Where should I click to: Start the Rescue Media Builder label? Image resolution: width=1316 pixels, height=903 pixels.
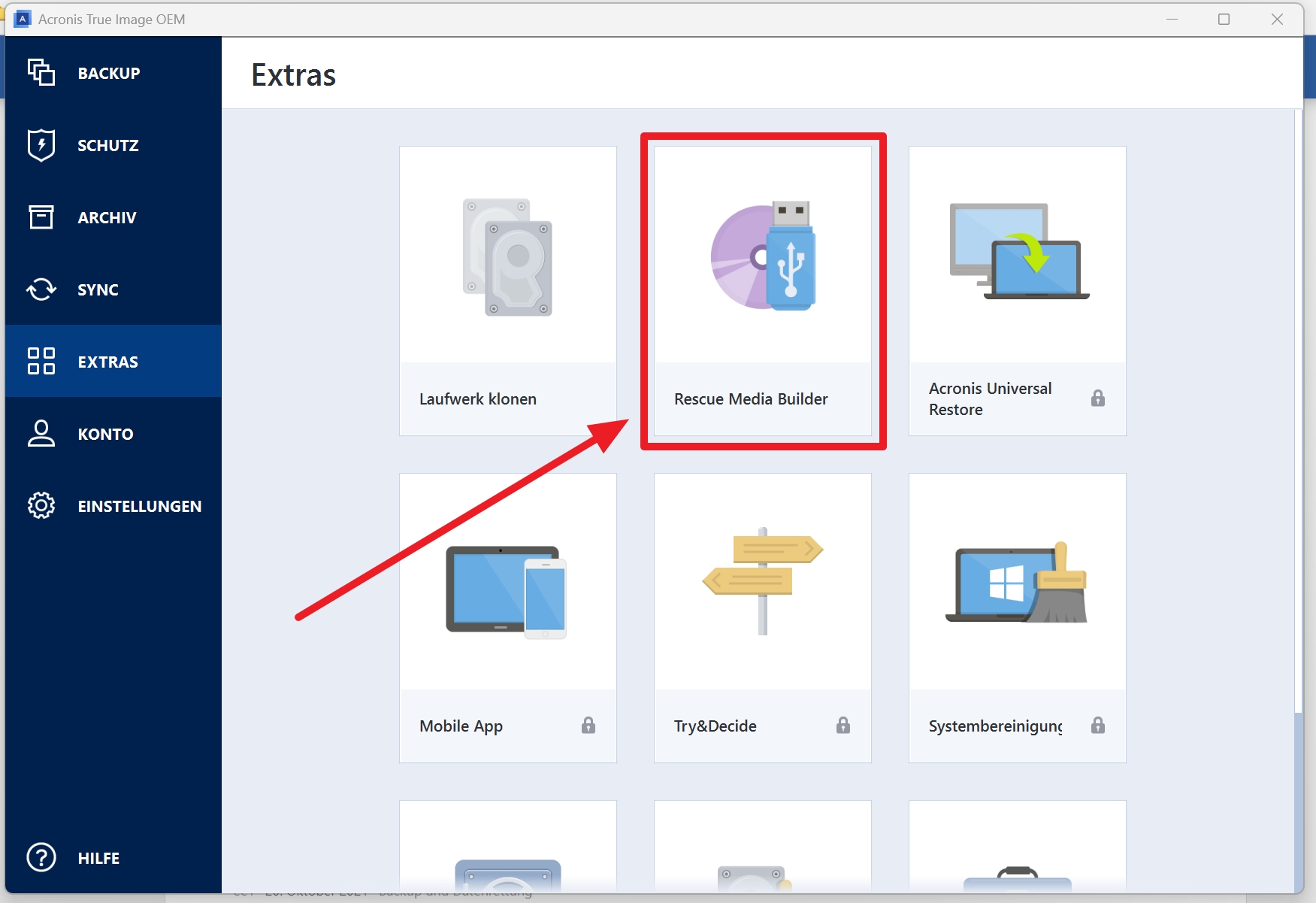(x=751, y=399)
